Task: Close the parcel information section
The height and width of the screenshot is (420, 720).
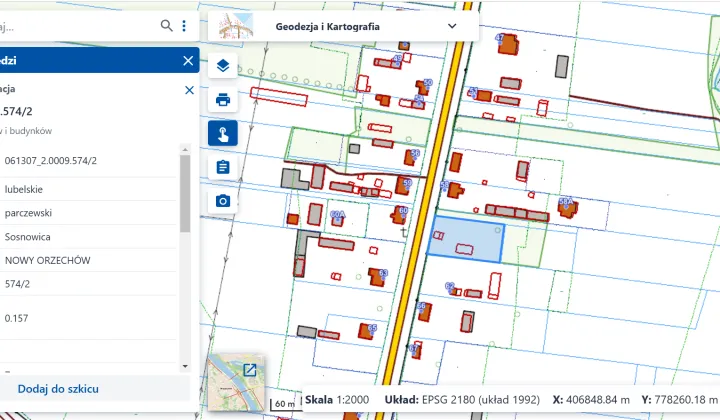Action: coord(189,90)
